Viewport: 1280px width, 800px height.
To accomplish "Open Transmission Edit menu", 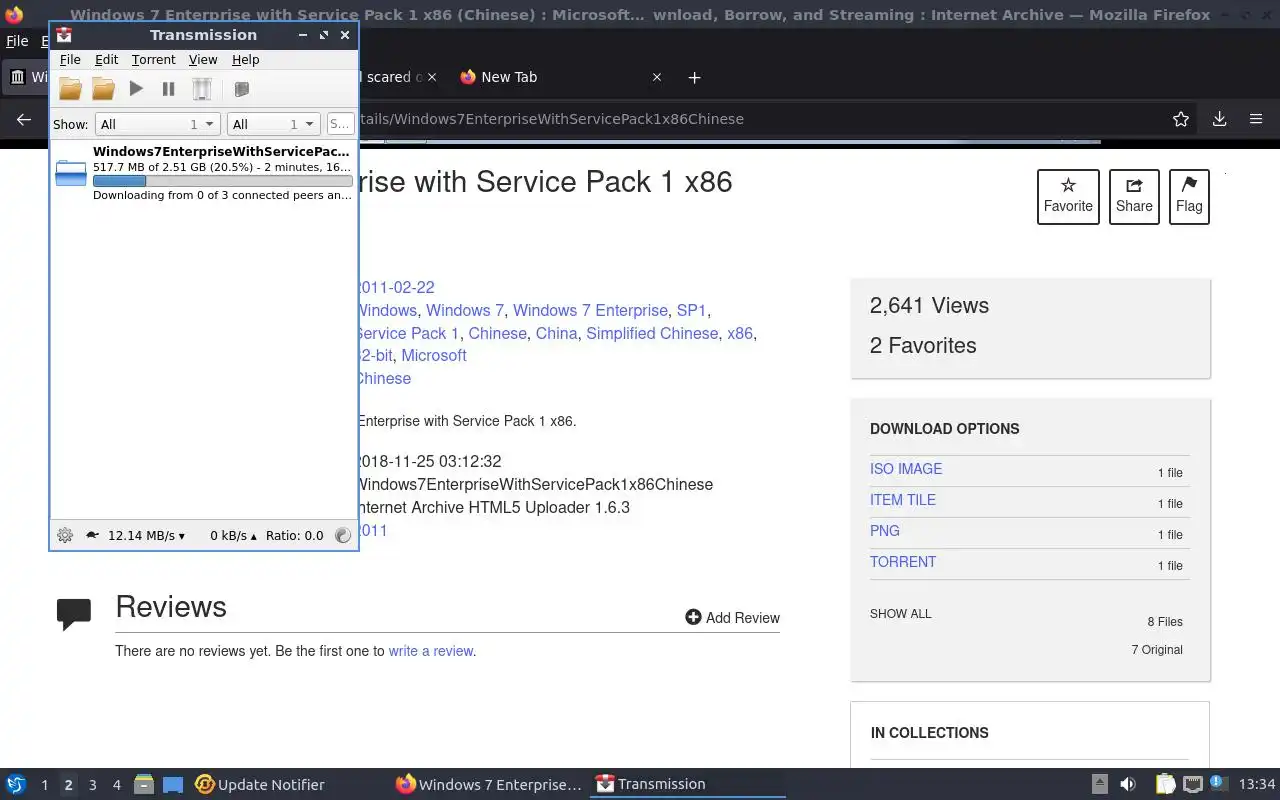I will coord(106,60).
